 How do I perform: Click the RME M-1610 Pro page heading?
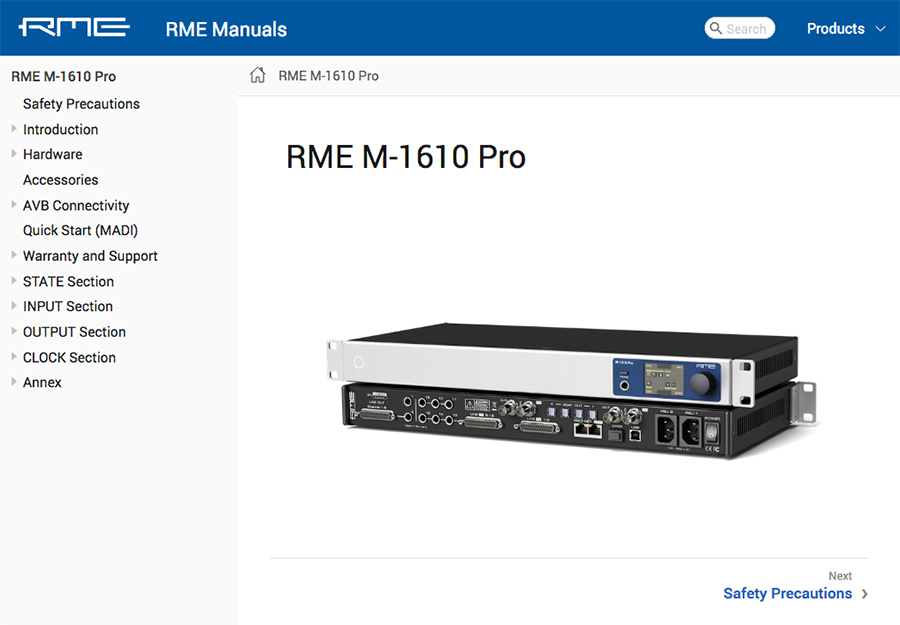(x=406, y=157)
